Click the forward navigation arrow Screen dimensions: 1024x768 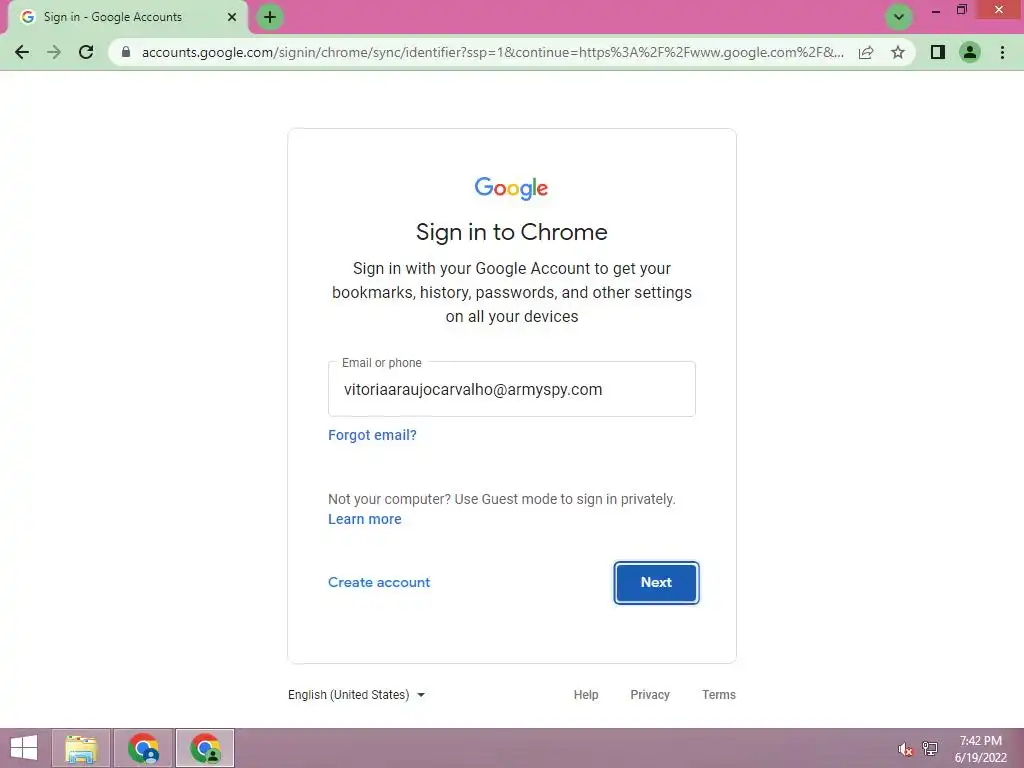[54, 52]
